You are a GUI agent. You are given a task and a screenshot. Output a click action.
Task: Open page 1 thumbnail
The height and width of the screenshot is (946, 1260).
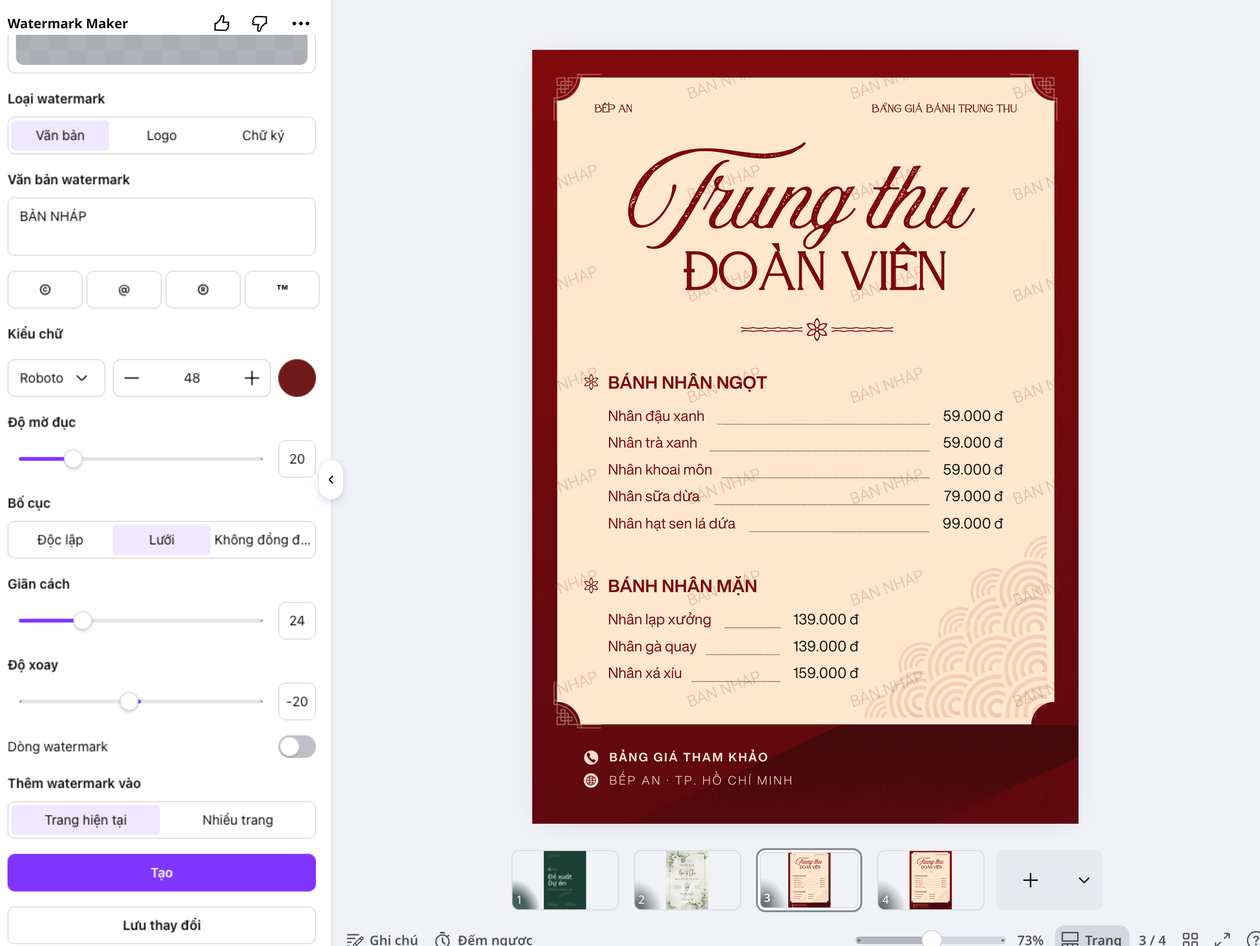(565, 880)
